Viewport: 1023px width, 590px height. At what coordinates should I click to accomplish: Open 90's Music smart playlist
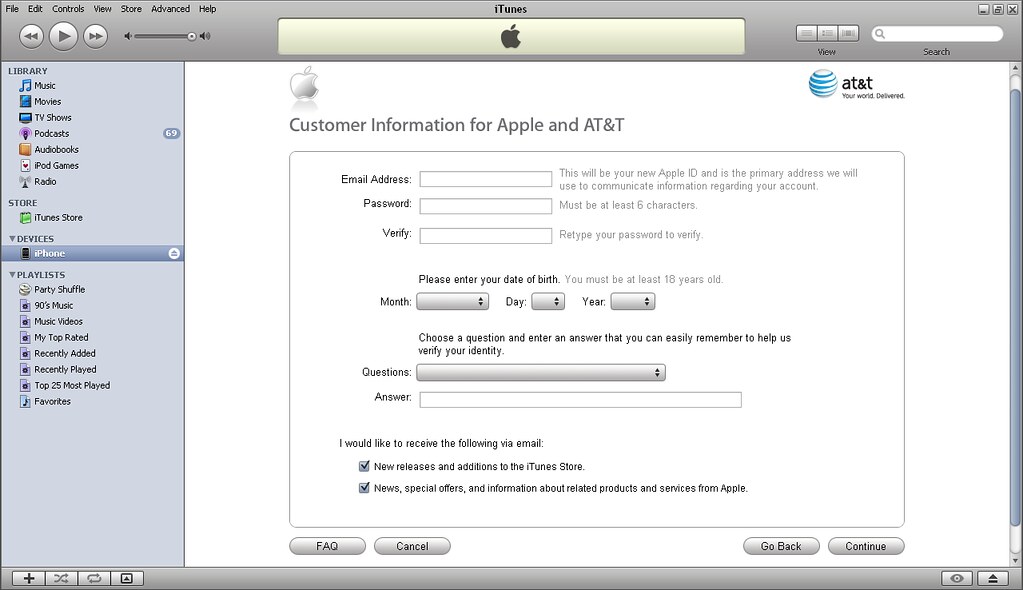point(53,305)
